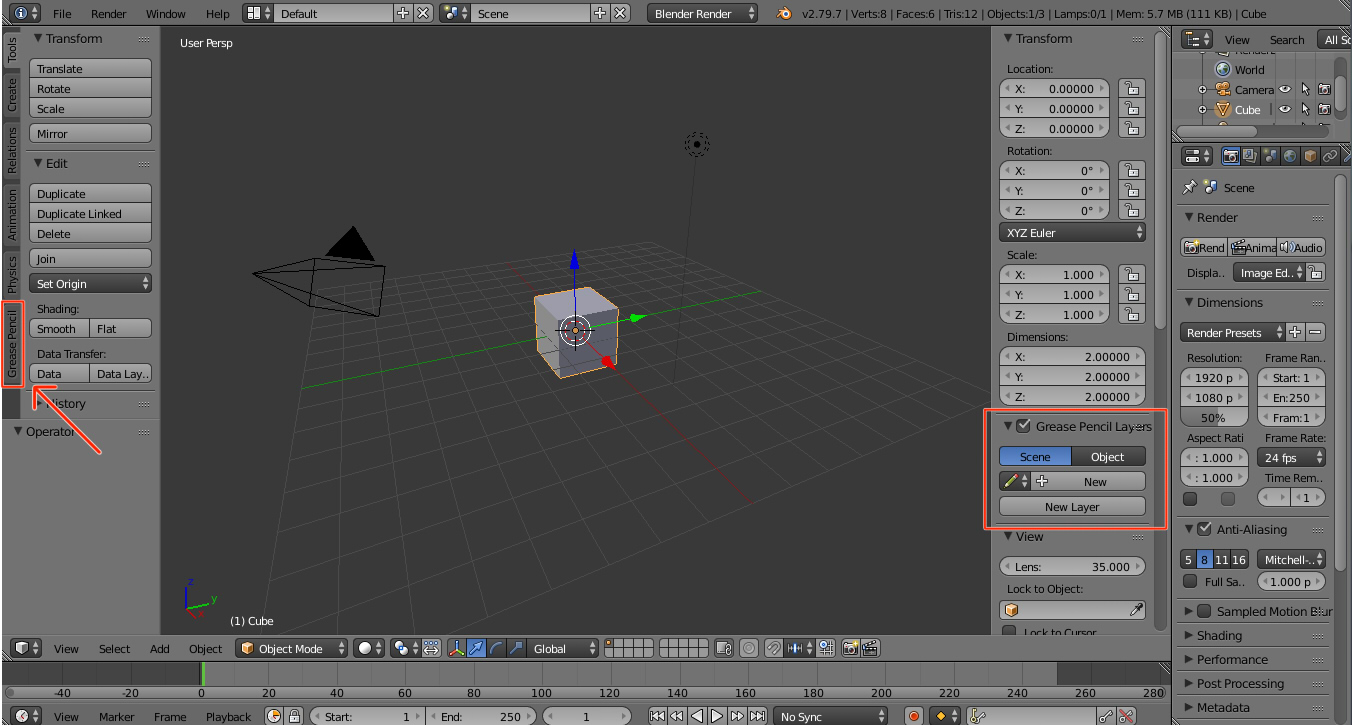Remove render preset with minus button
Viewport: 1352px width, 725px height.
(1315, 332)
